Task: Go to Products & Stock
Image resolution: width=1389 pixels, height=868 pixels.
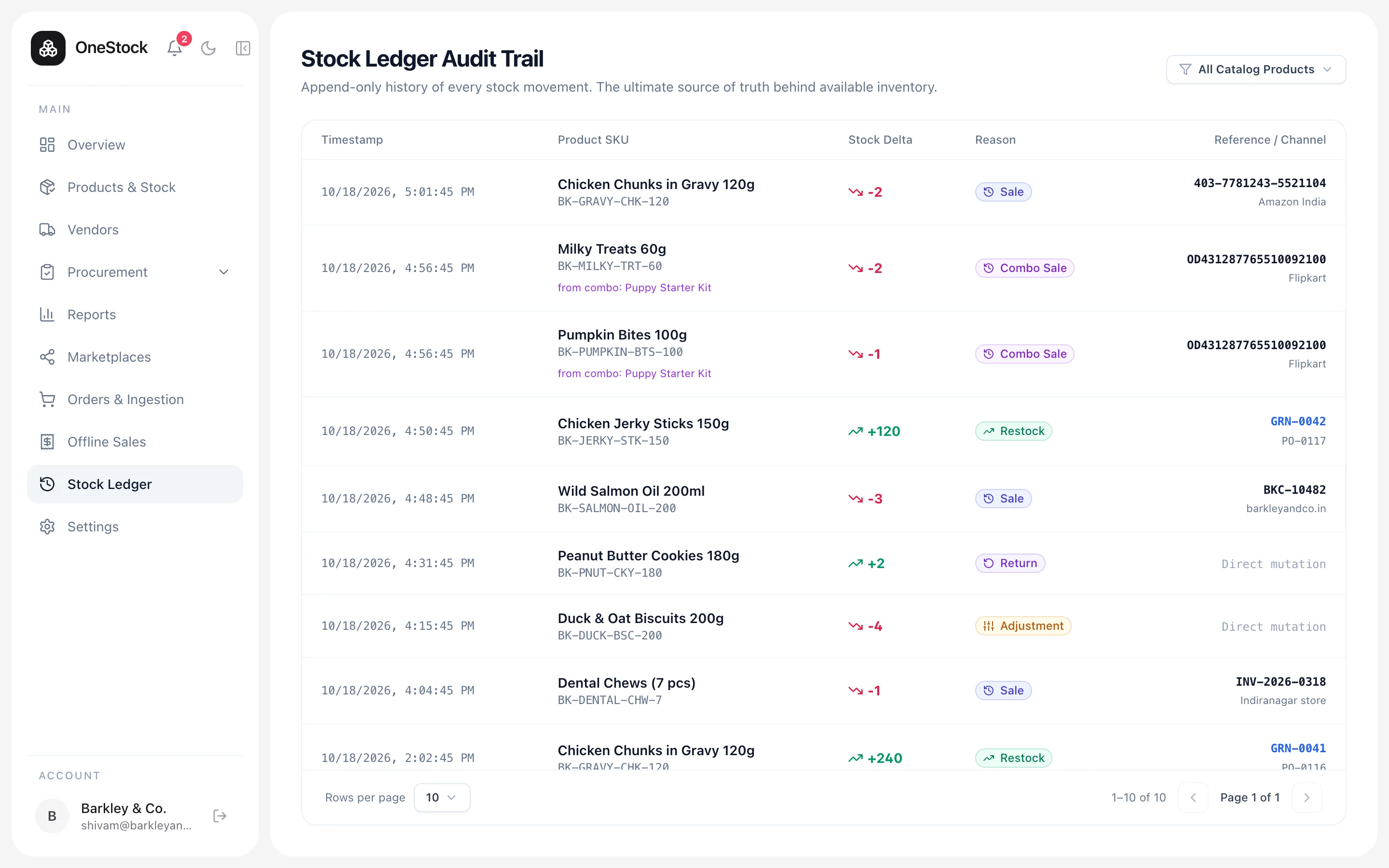Action: pyautogui.click(x=135, y=187)
